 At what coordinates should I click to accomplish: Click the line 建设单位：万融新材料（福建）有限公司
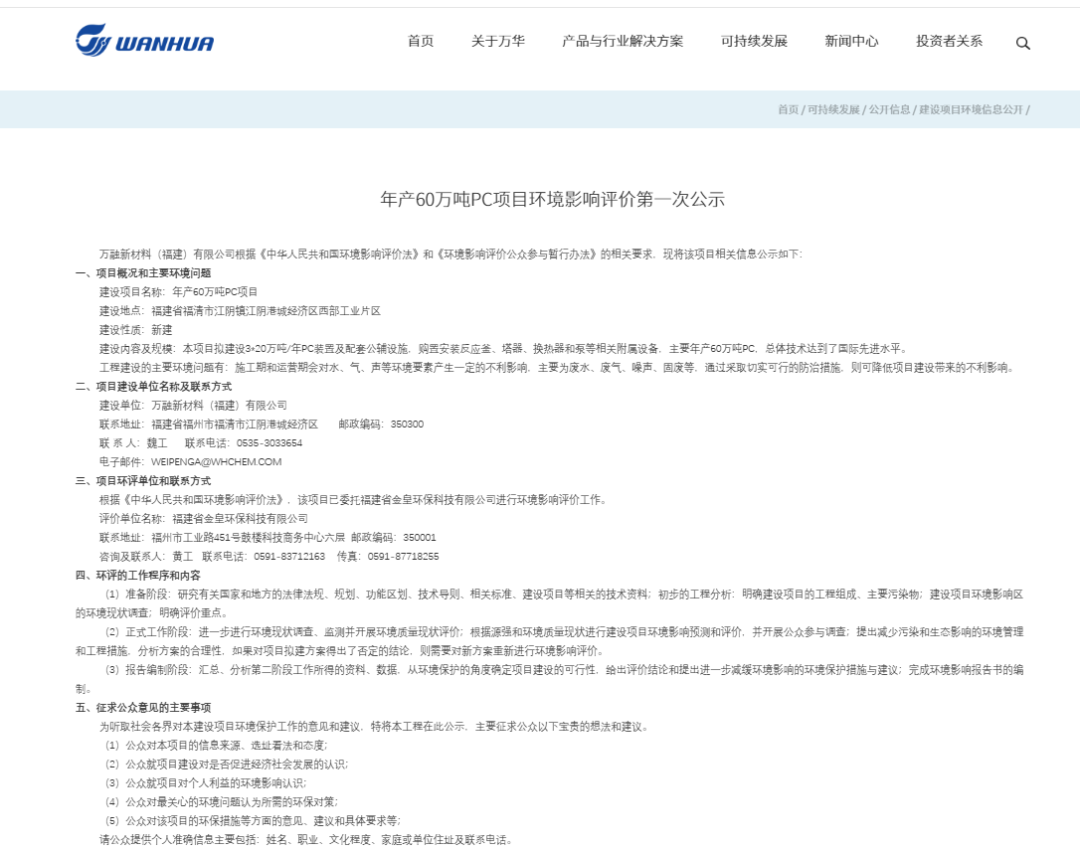click(x=194, y=405)
